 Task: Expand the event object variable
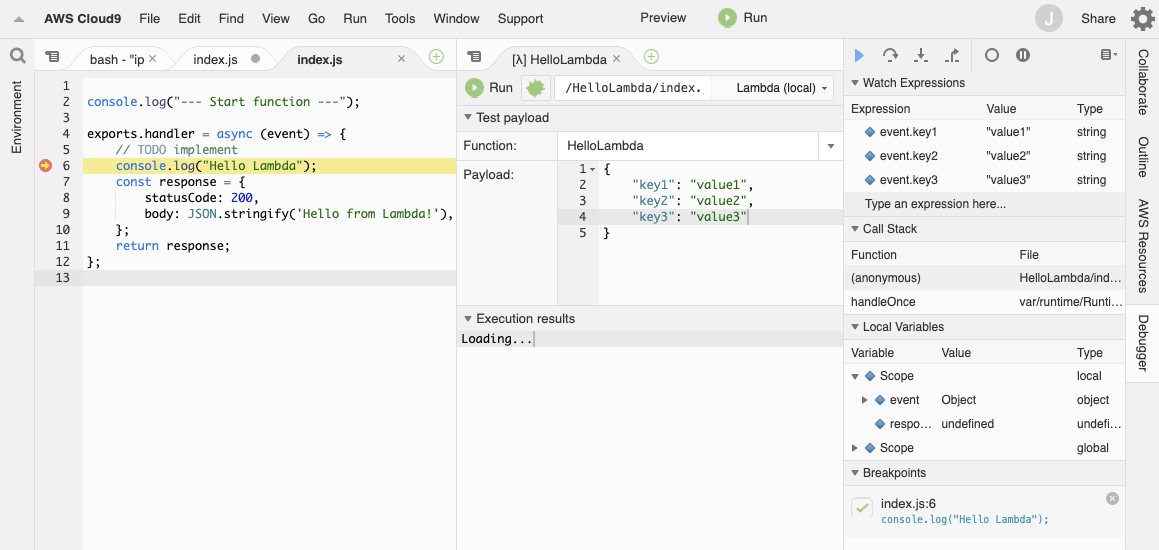[865, 400]
